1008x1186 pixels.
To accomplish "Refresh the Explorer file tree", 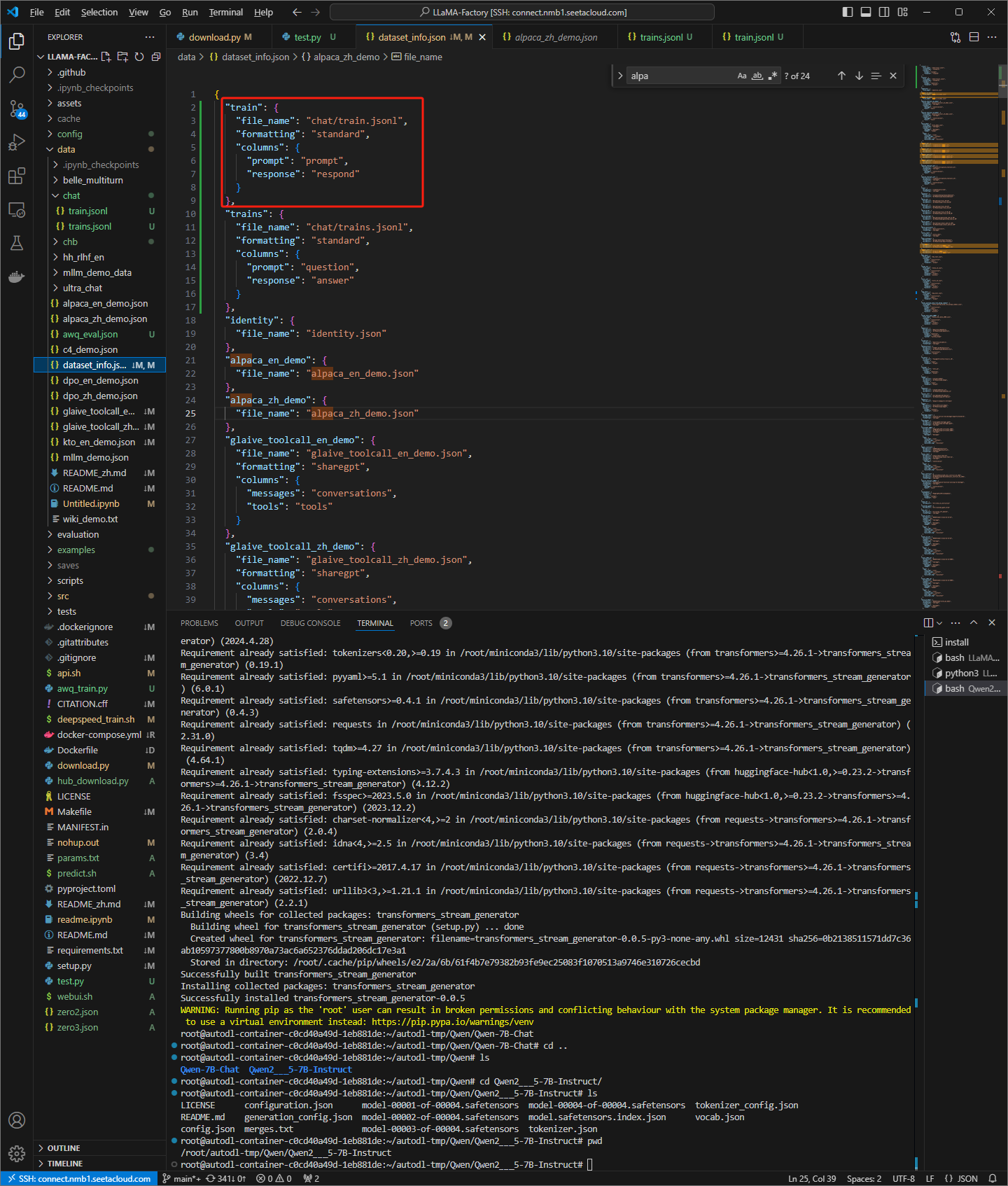I will (139, 57).
